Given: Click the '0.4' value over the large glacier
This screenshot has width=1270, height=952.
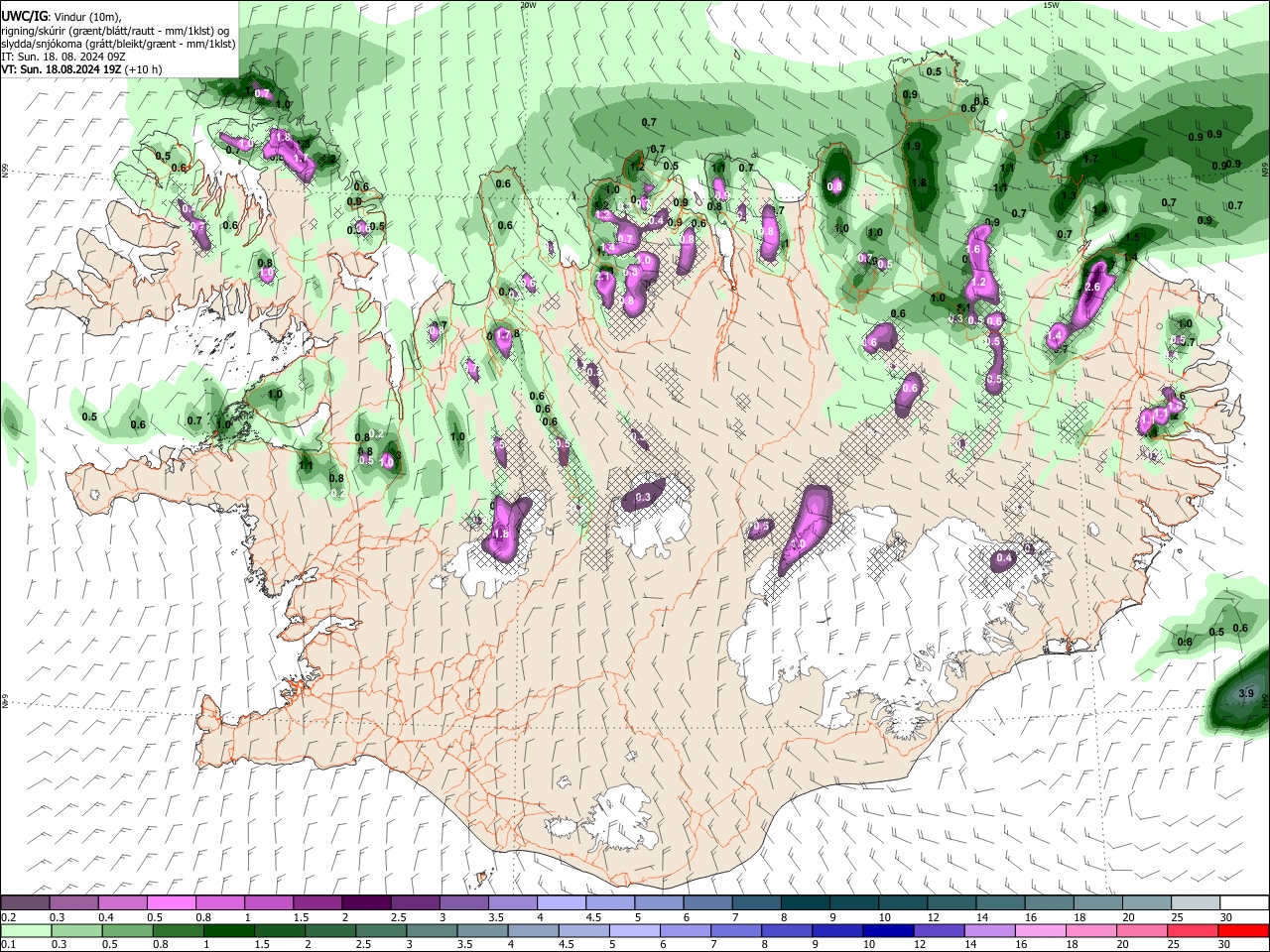Looking at the screenshot, I should 1004,558.
